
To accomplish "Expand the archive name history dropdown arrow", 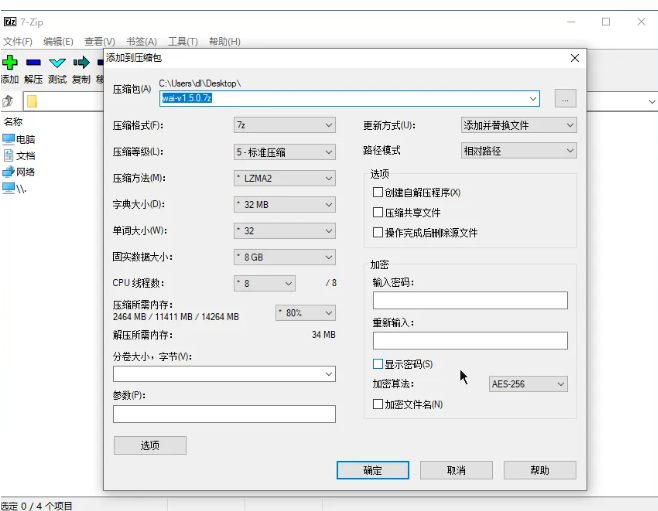I will (533, 99).
